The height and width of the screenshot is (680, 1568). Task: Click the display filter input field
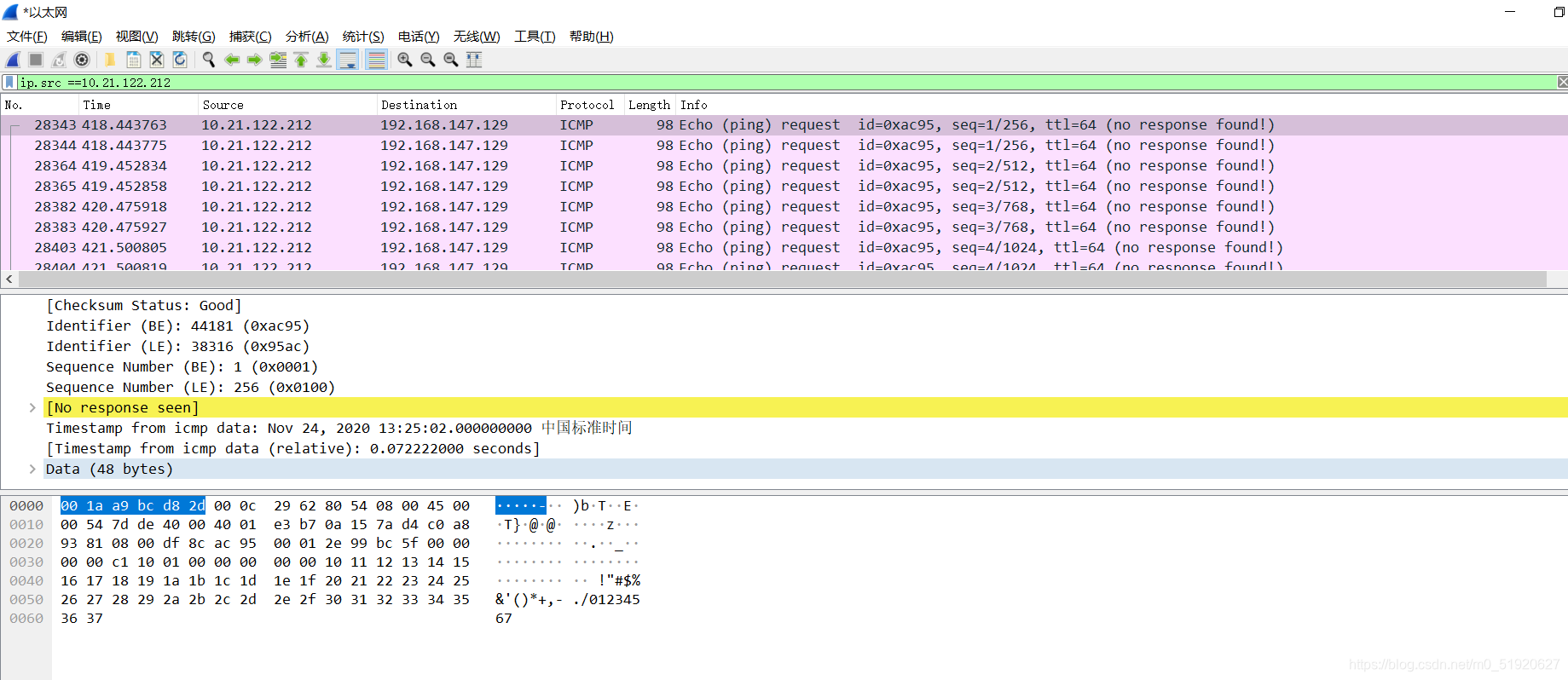pos(784,83)
